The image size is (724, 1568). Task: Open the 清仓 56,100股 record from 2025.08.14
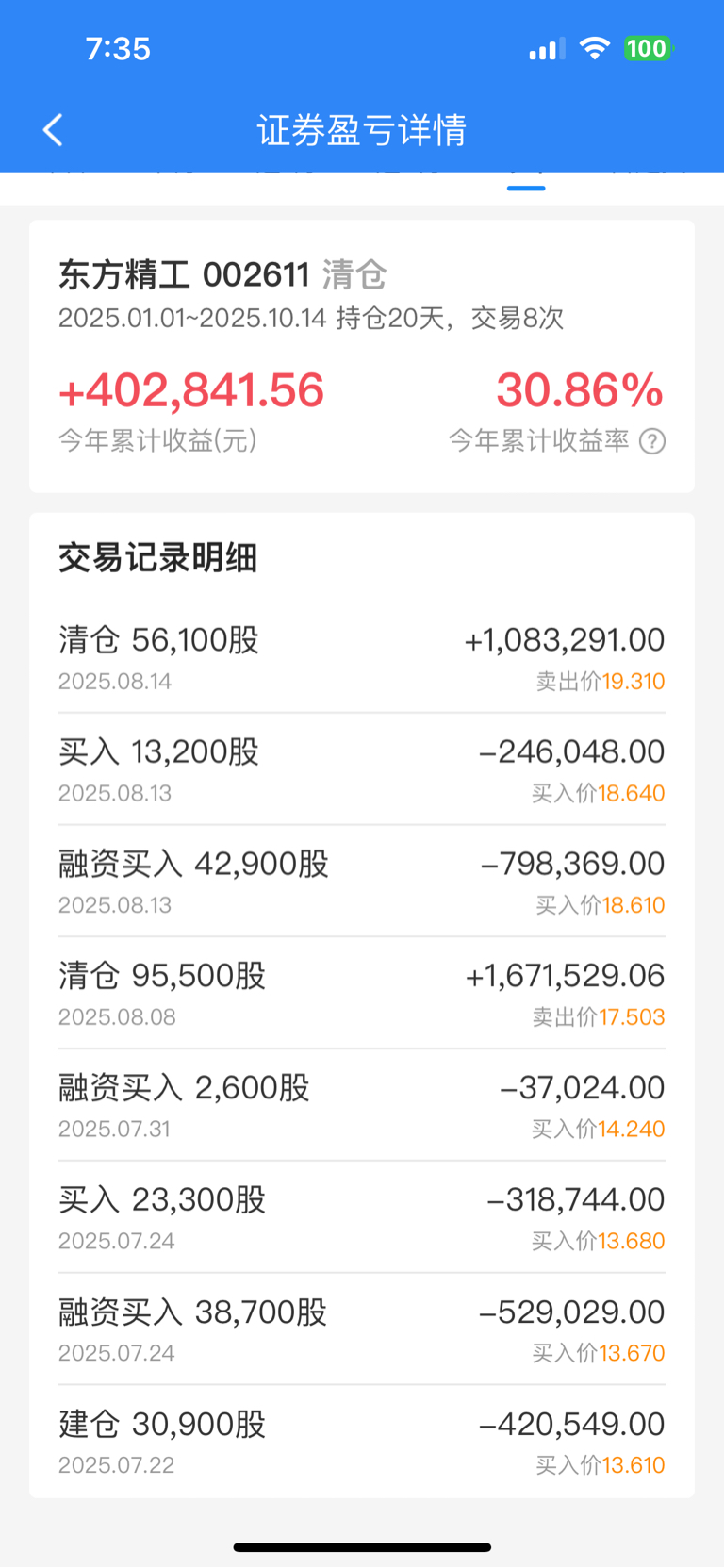(x=362, y=658)
